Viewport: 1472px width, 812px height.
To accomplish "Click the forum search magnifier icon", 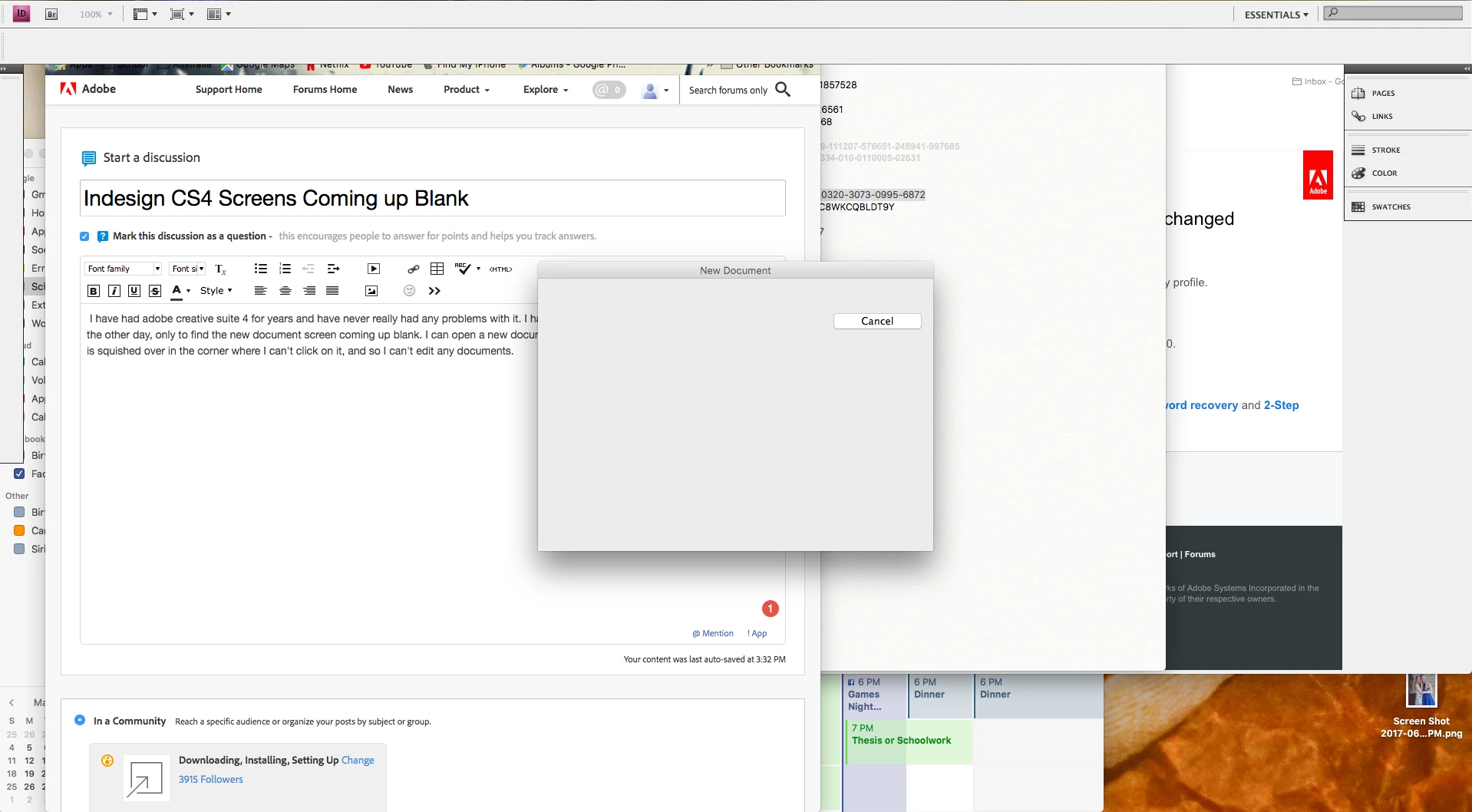I will (783, 90).
